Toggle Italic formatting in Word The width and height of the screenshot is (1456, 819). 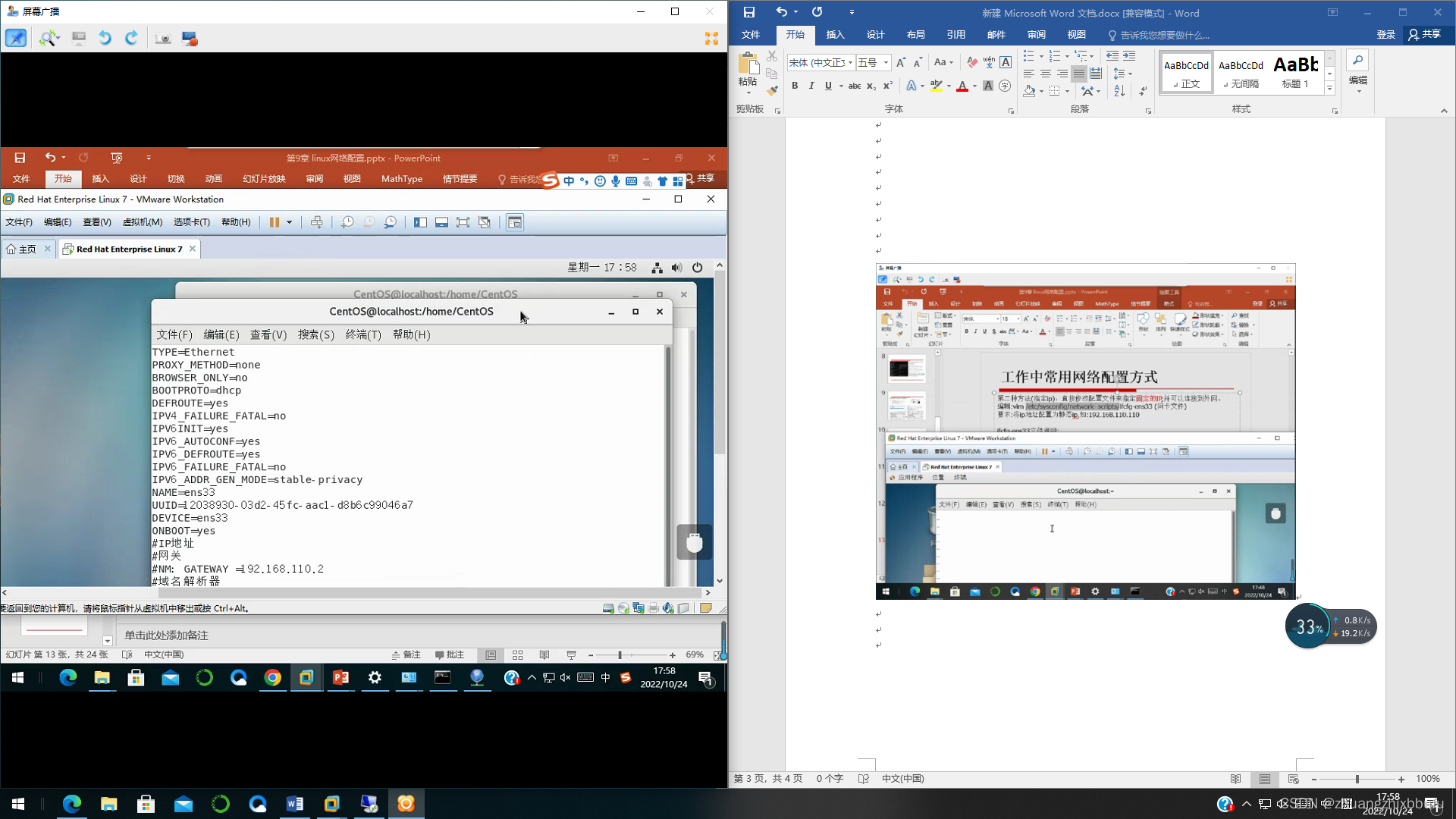coord(811,86)
